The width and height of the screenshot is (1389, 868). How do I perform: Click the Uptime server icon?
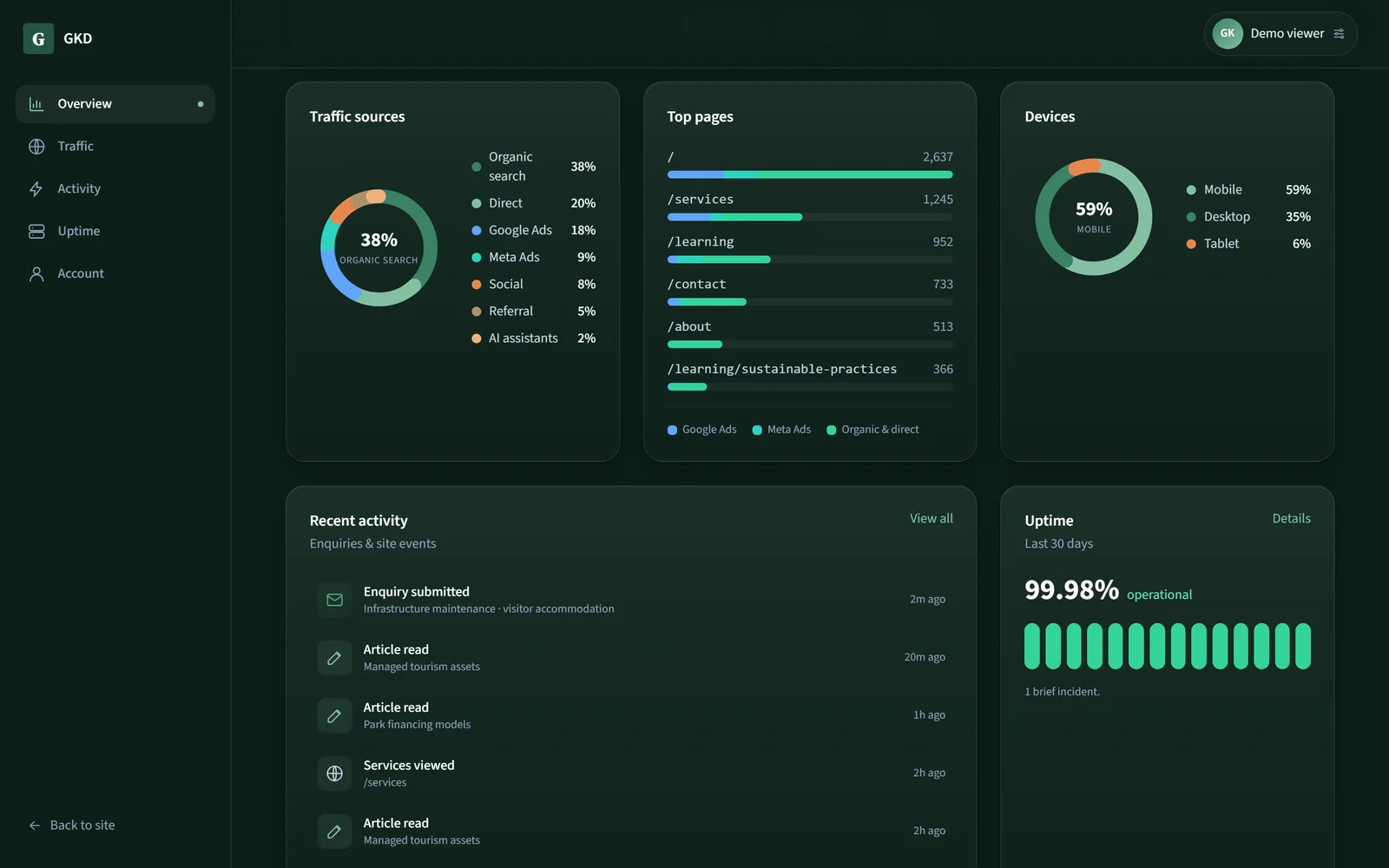pyautogui.click(x=36, y=232)
